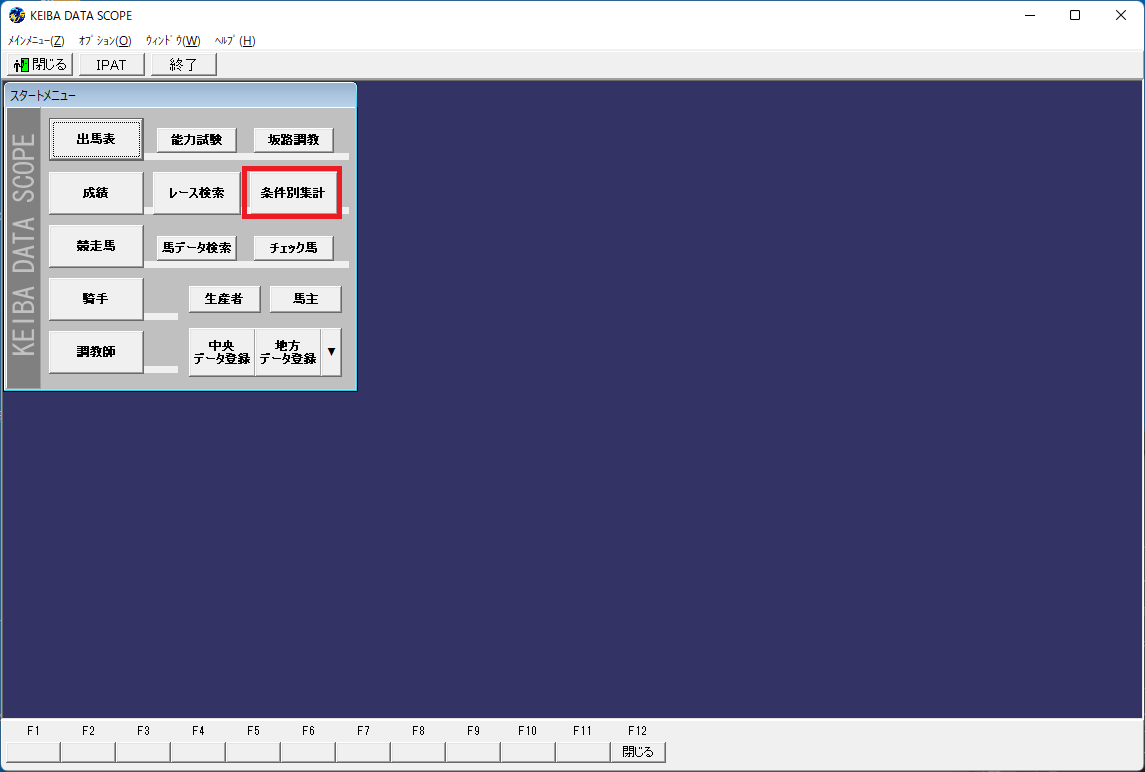Click the 坂路調教 button
The height and width of the screenshot is (772, 1145).
coord(294,140)
